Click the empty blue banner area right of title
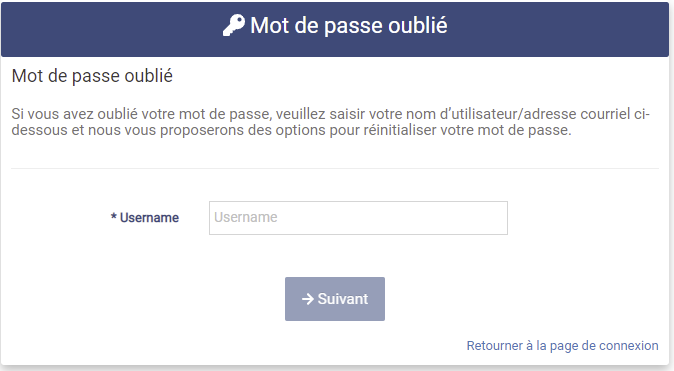 [558, 29]
